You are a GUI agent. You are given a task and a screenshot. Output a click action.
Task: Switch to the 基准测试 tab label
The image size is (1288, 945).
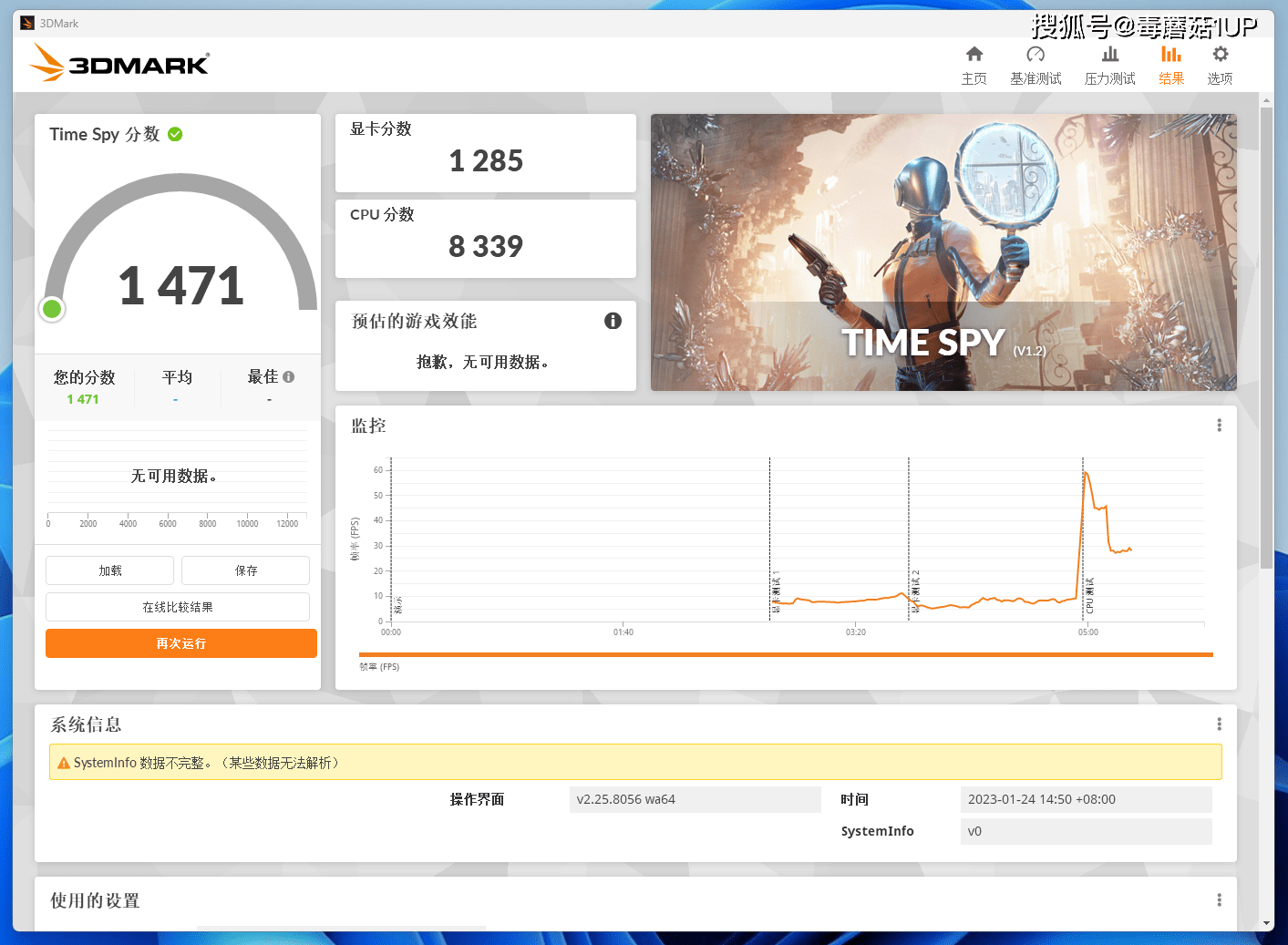1036,78
